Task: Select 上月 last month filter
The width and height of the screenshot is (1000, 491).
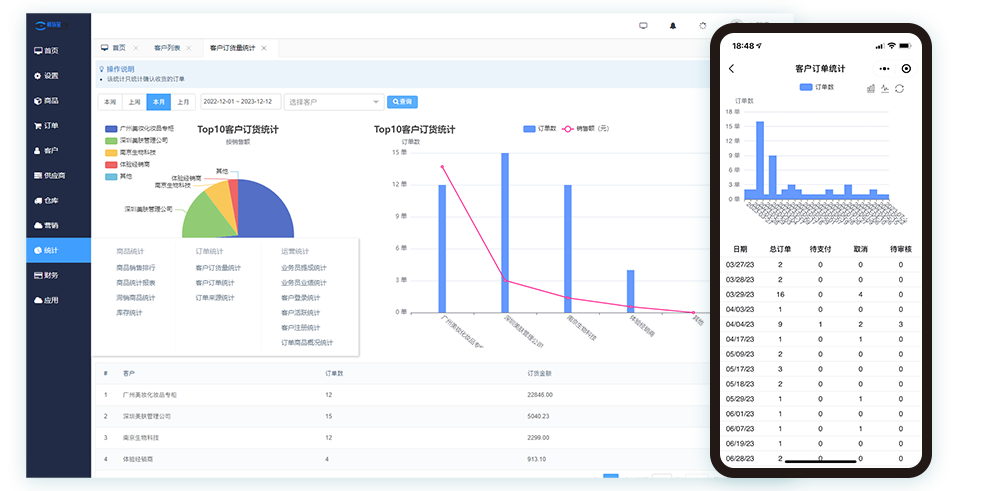Action: tap(183, 102)
